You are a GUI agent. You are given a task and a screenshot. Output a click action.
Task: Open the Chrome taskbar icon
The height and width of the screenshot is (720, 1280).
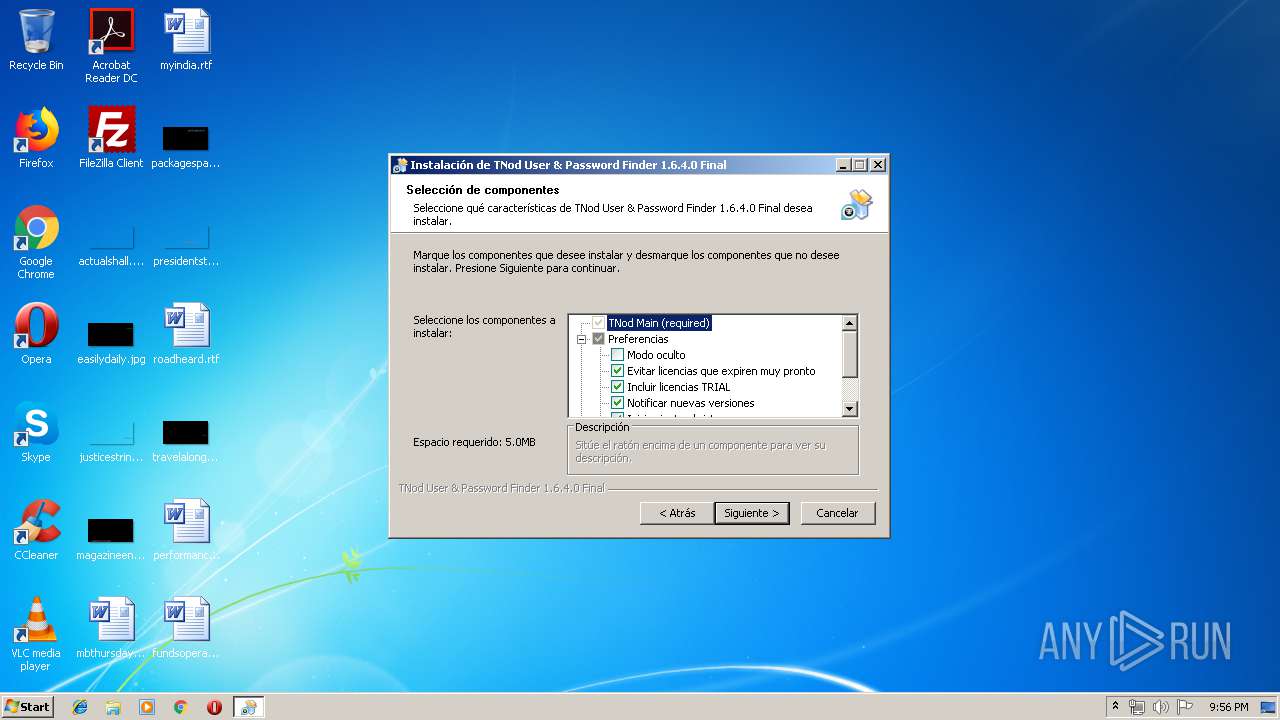pos(181,707)
